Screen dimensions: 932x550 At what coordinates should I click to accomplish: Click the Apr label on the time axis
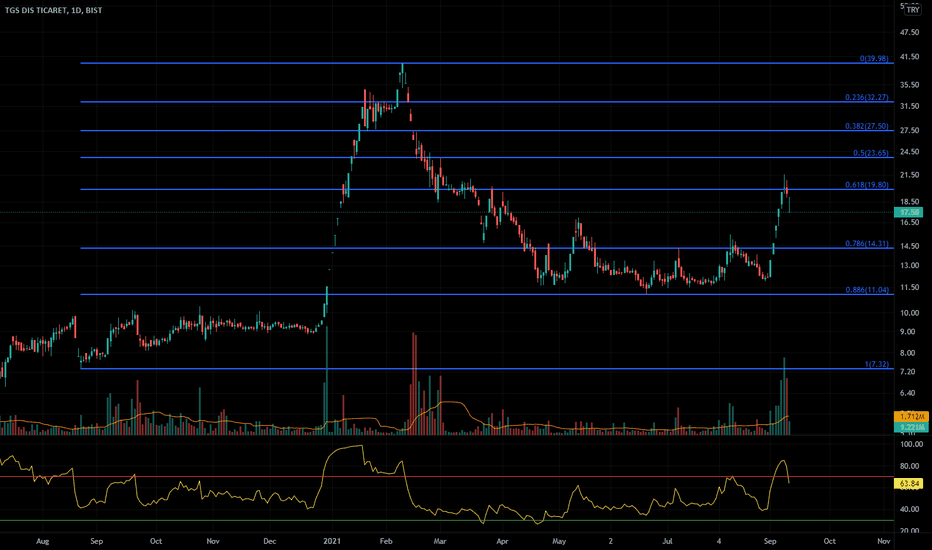point(502,541)
